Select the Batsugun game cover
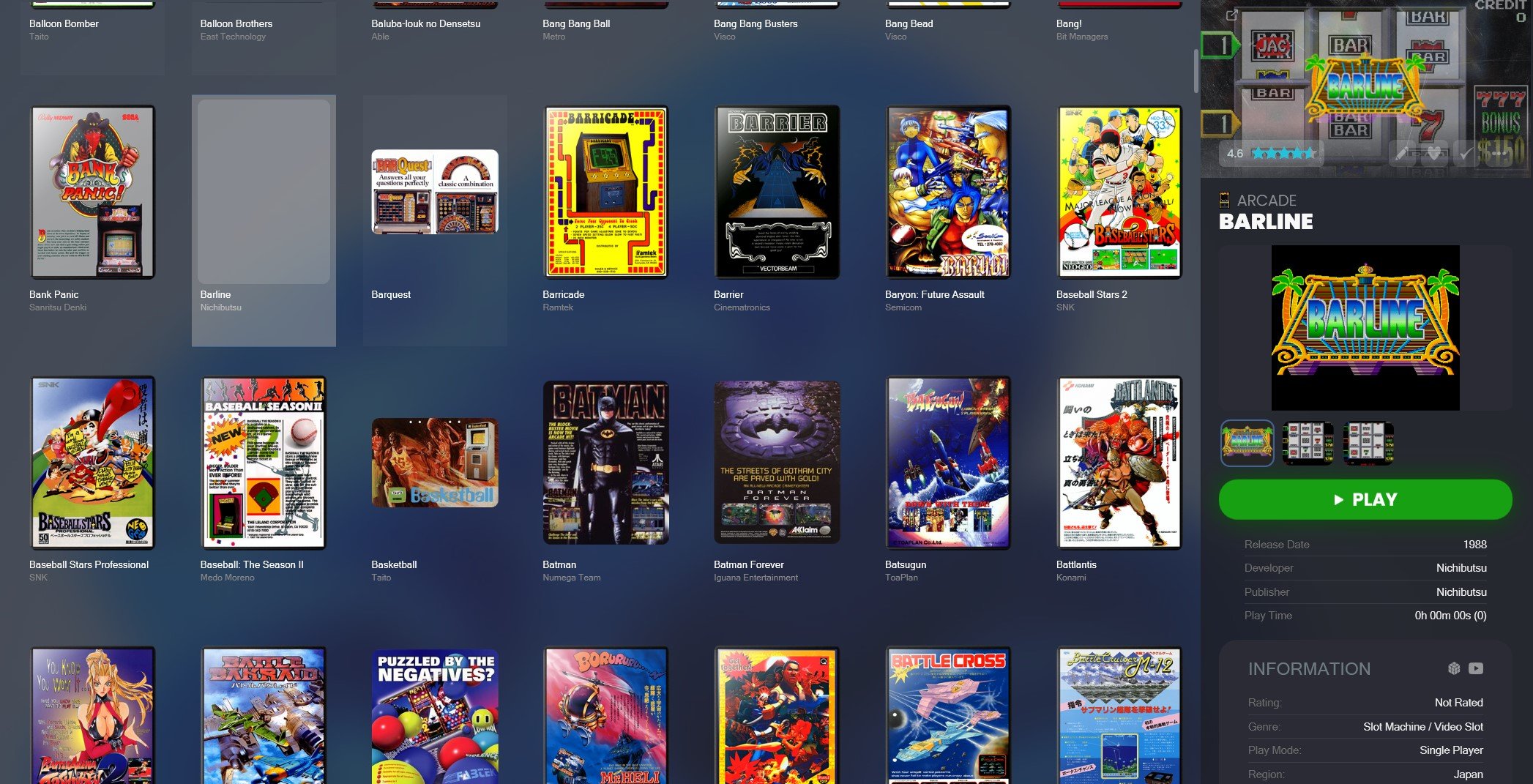This screenshot has width=1533, height=784. pos(949,463)
